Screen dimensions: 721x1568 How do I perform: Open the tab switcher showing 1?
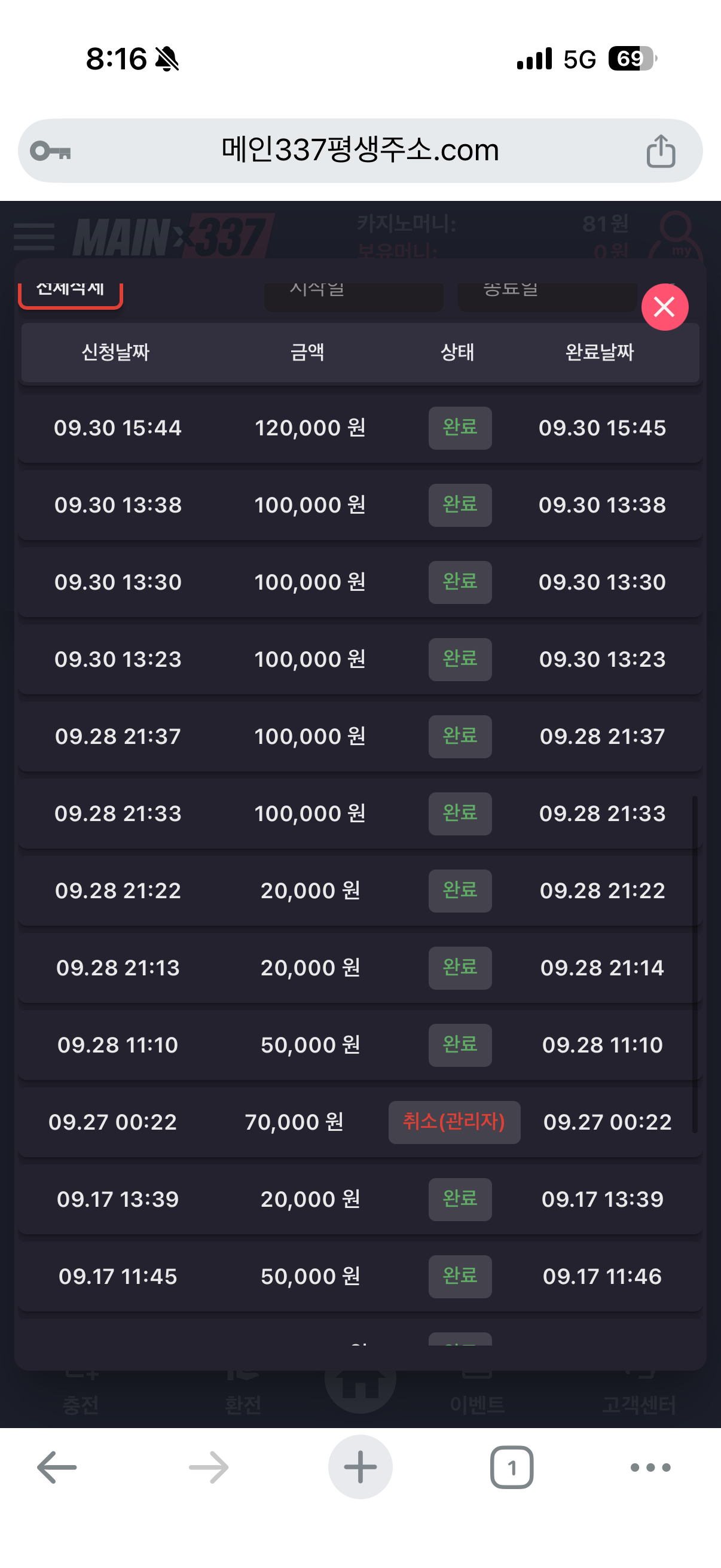tap(511, 1467)
